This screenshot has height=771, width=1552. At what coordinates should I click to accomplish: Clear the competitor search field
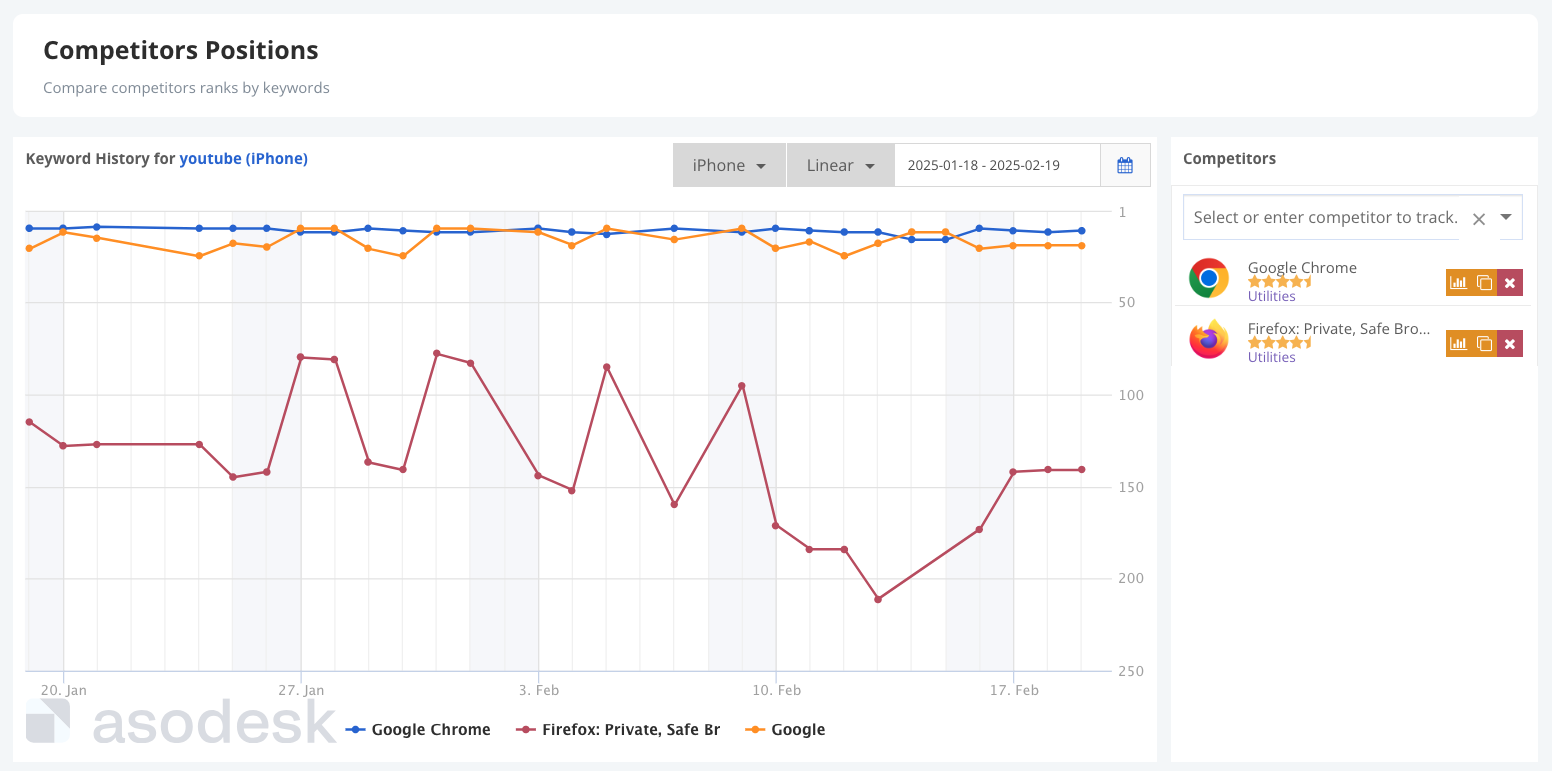1479,219
